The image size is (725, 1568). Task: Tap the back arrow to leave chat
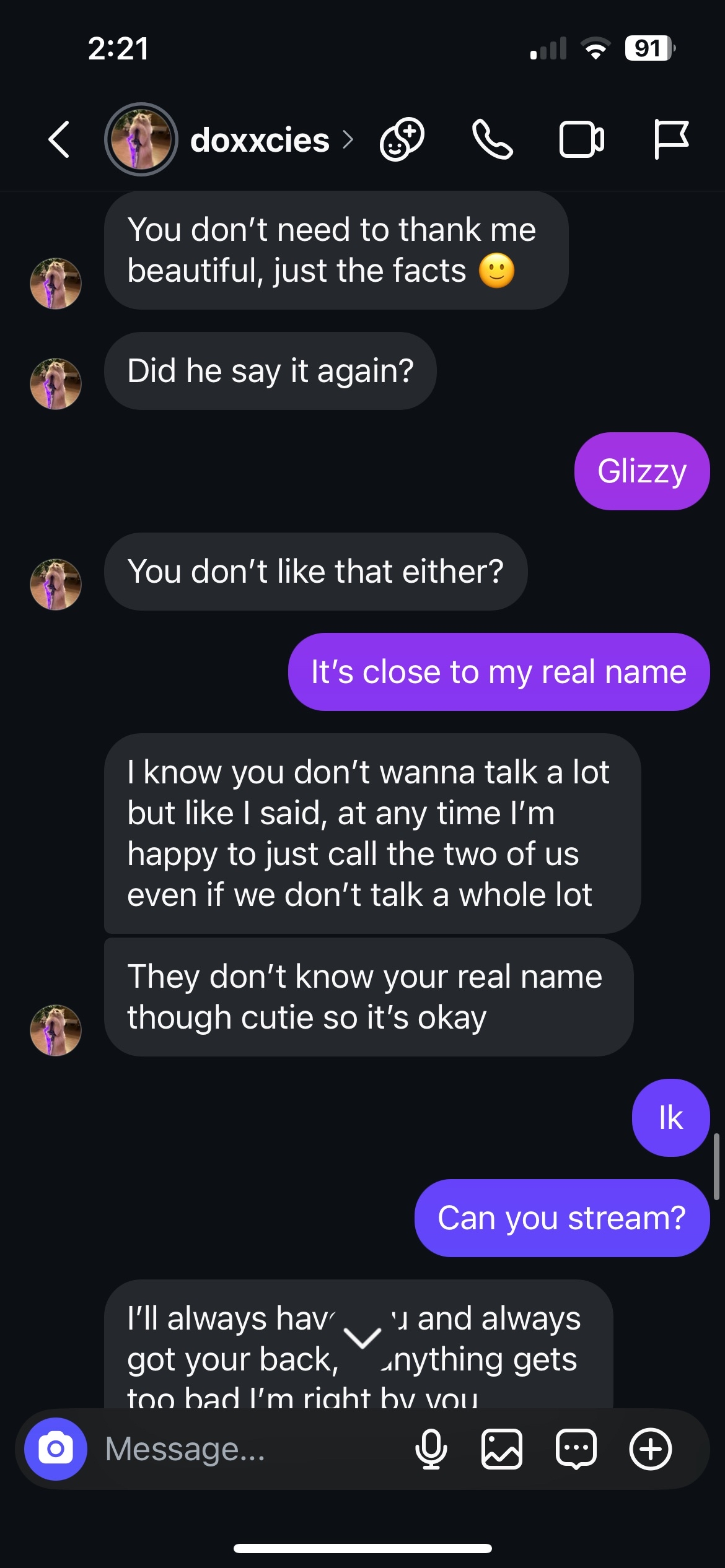(59, 139)
